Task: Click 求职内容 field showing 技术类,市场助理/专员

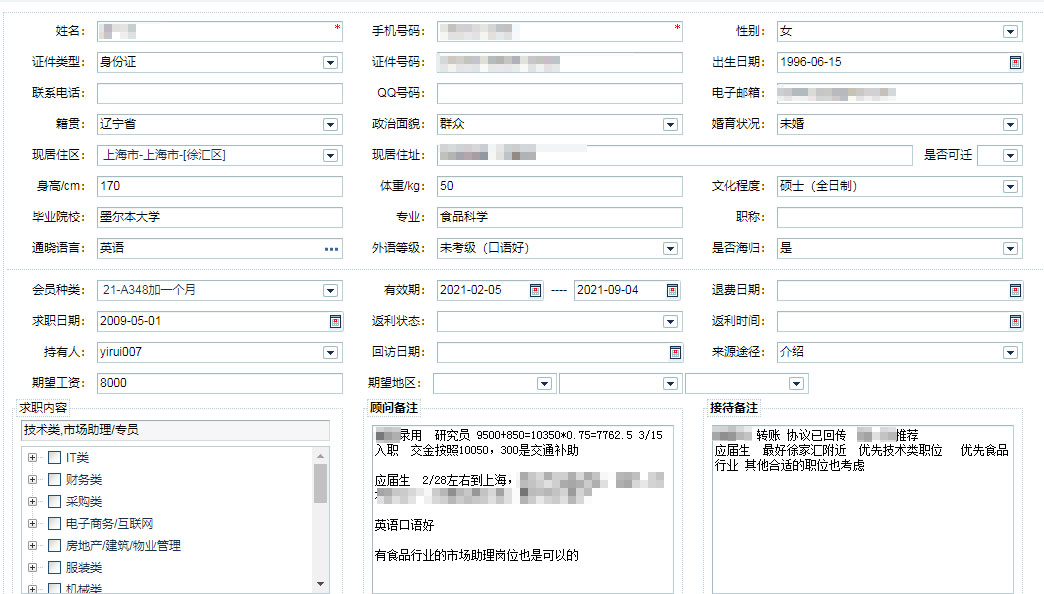Action: [176, 430]
